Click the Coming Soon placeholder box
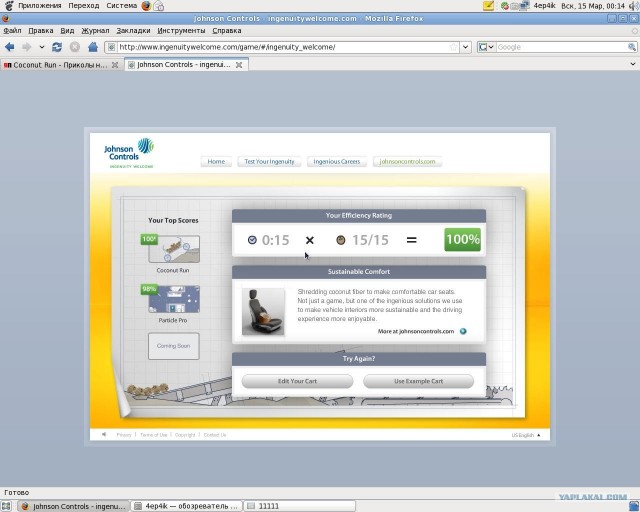This screenshot has width=640, height=512. click(173, 346)
